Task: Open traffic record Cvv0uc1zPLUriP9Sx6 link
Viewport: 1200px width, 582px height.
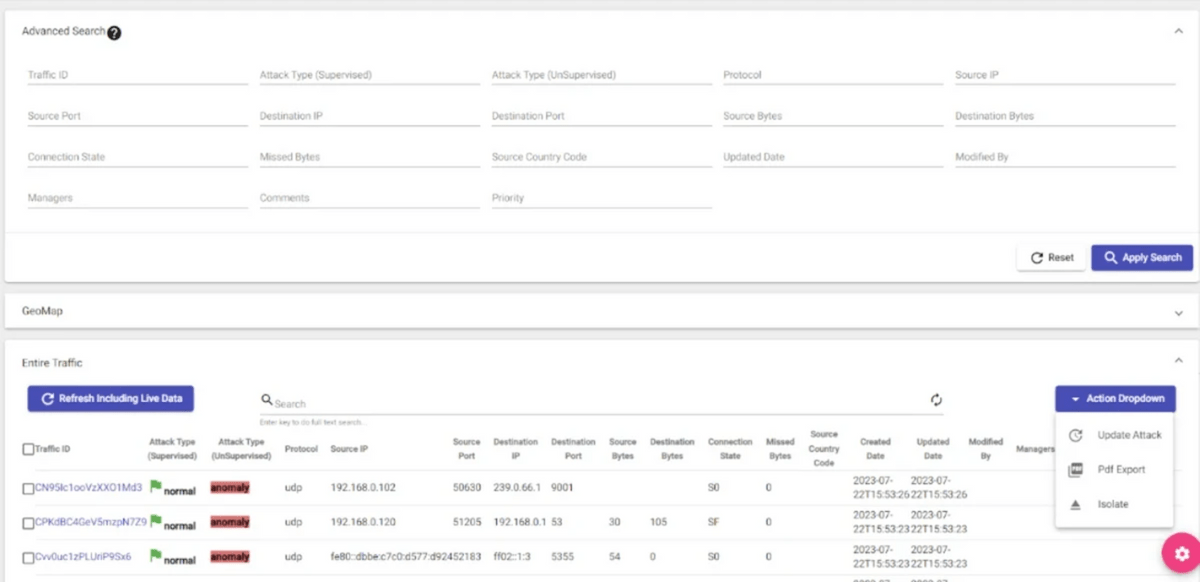Action: (x=83, y=557)
